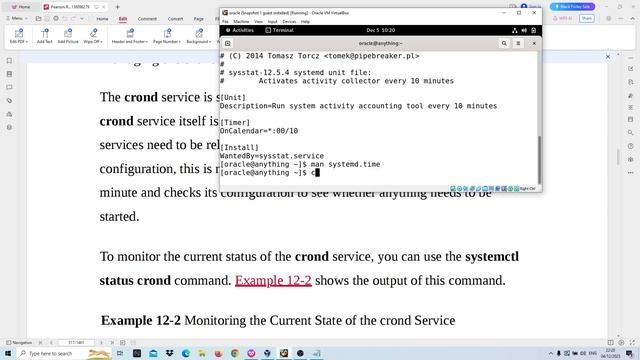640x360 pixels.
Task: Open Help menu in VirtualBox window
Action: 305,22
